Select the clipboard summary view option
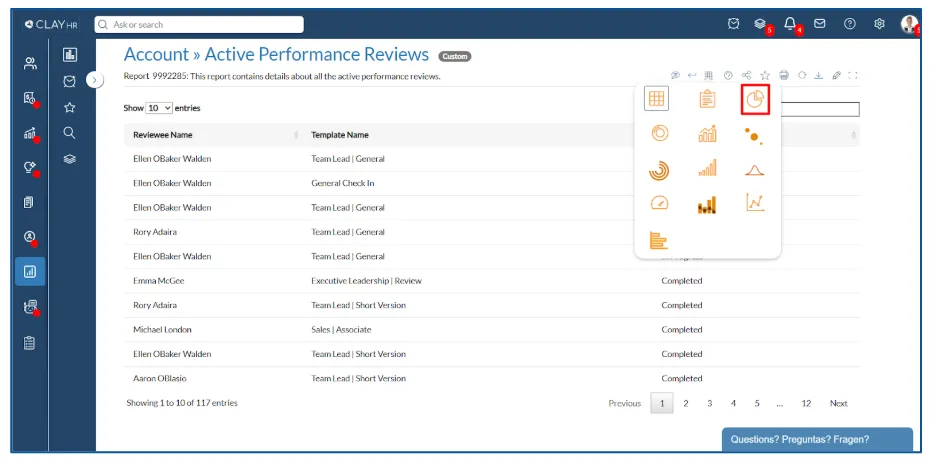The image size is (931, 462). point(707,99)
